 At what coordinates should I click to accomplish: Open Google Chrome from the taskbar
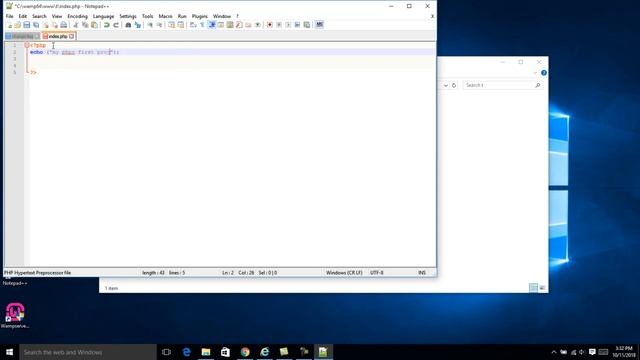click(x=245, y=352)
